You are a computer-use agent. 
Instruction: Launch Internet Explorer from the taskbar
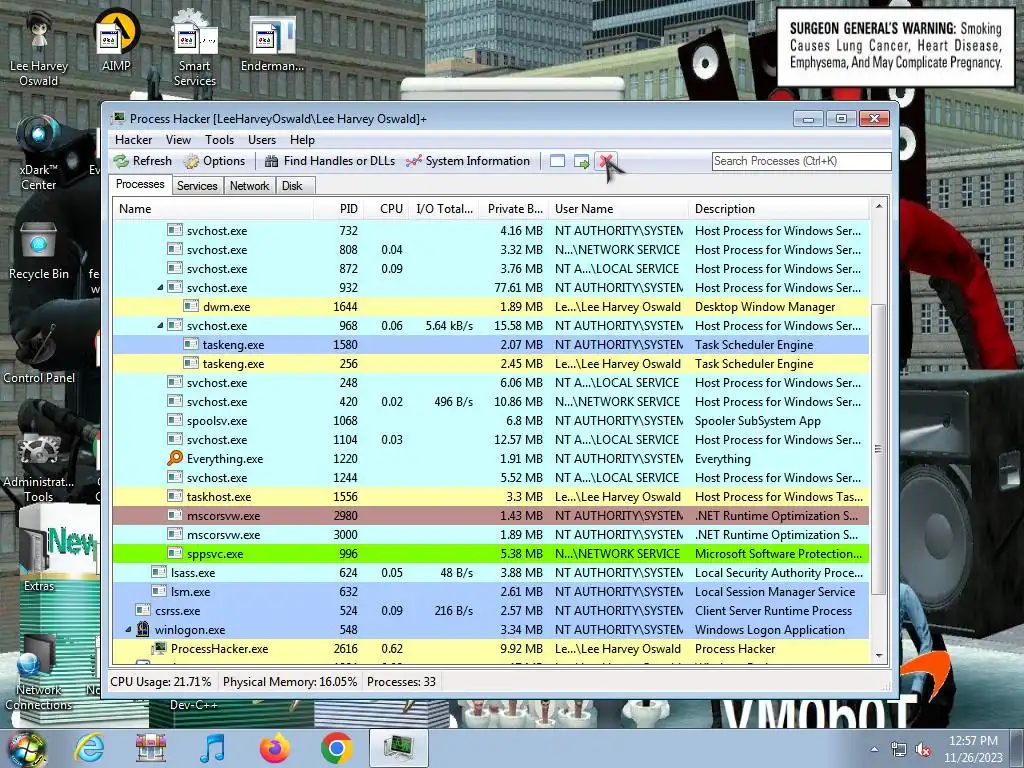point(89,748)
